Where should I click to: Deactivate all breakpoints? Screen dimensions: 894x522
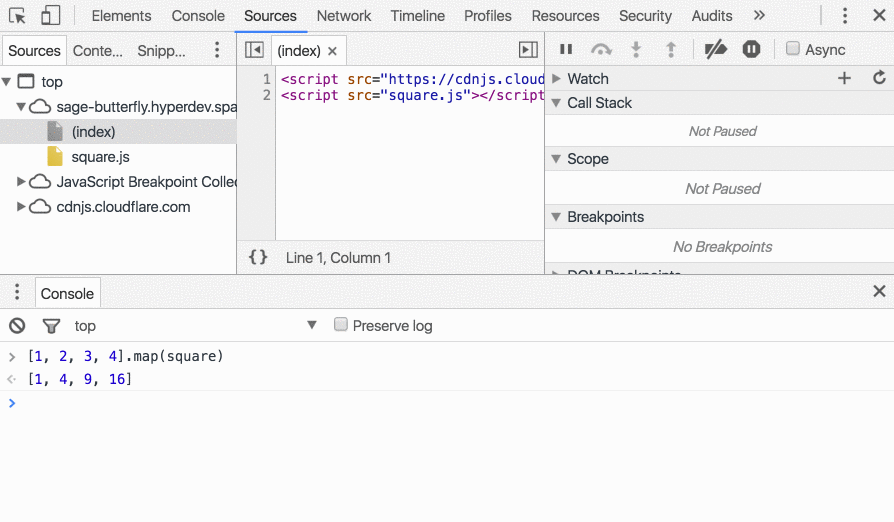coord(716,50)
